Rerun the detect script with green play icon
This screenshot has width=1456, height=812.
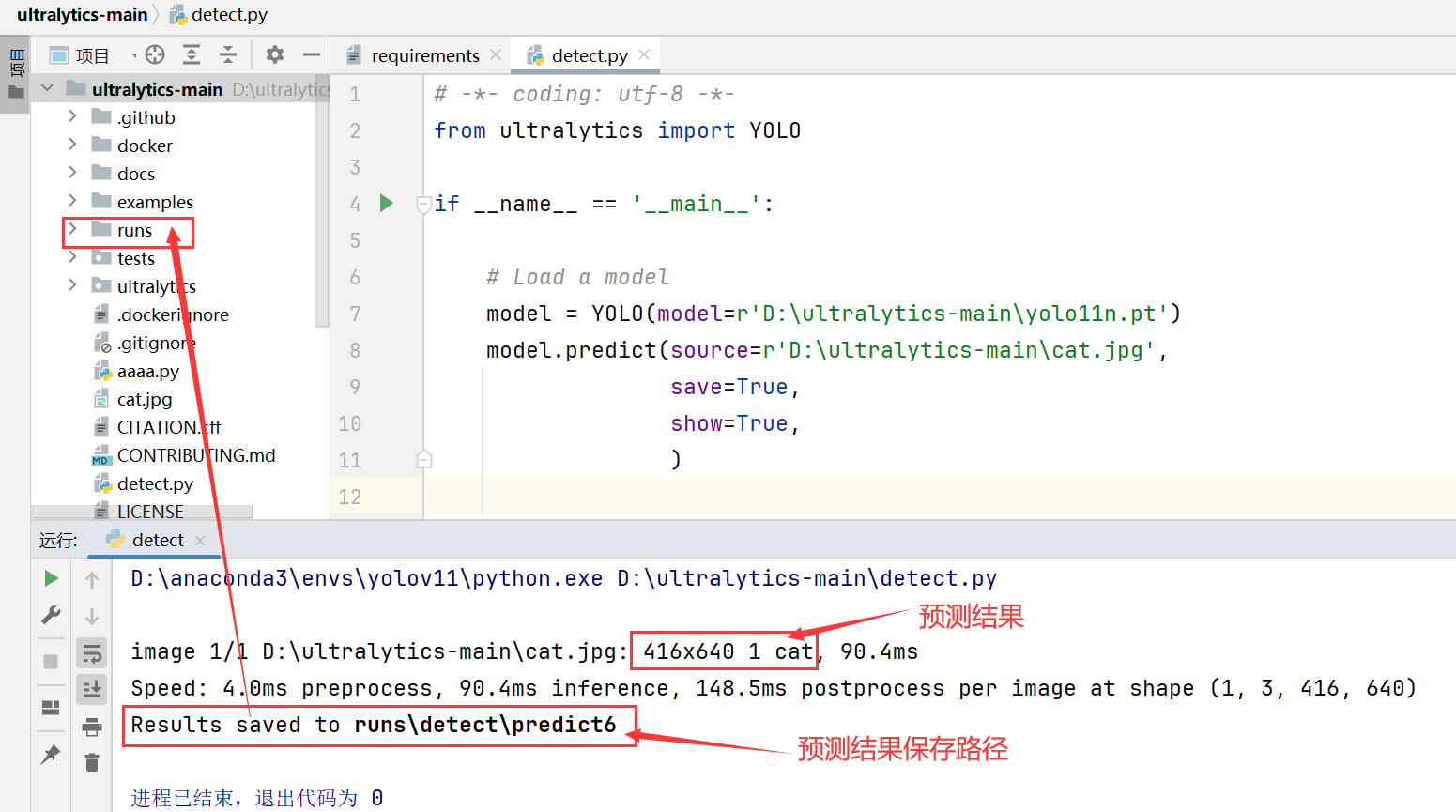pos(51,579)
